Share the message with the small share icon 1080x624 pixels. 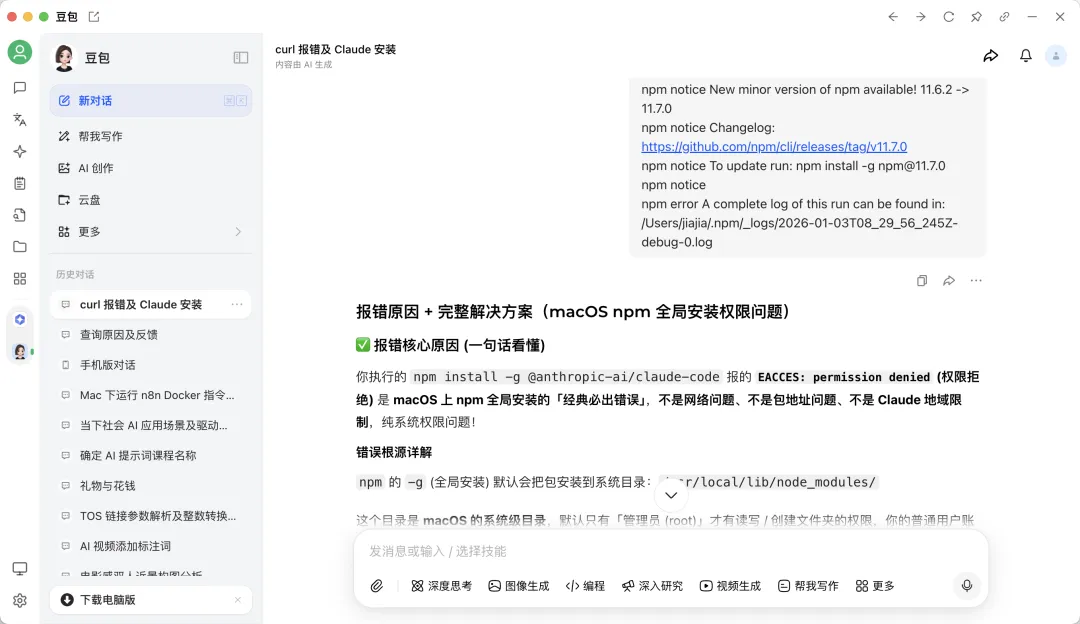[948, 280]
